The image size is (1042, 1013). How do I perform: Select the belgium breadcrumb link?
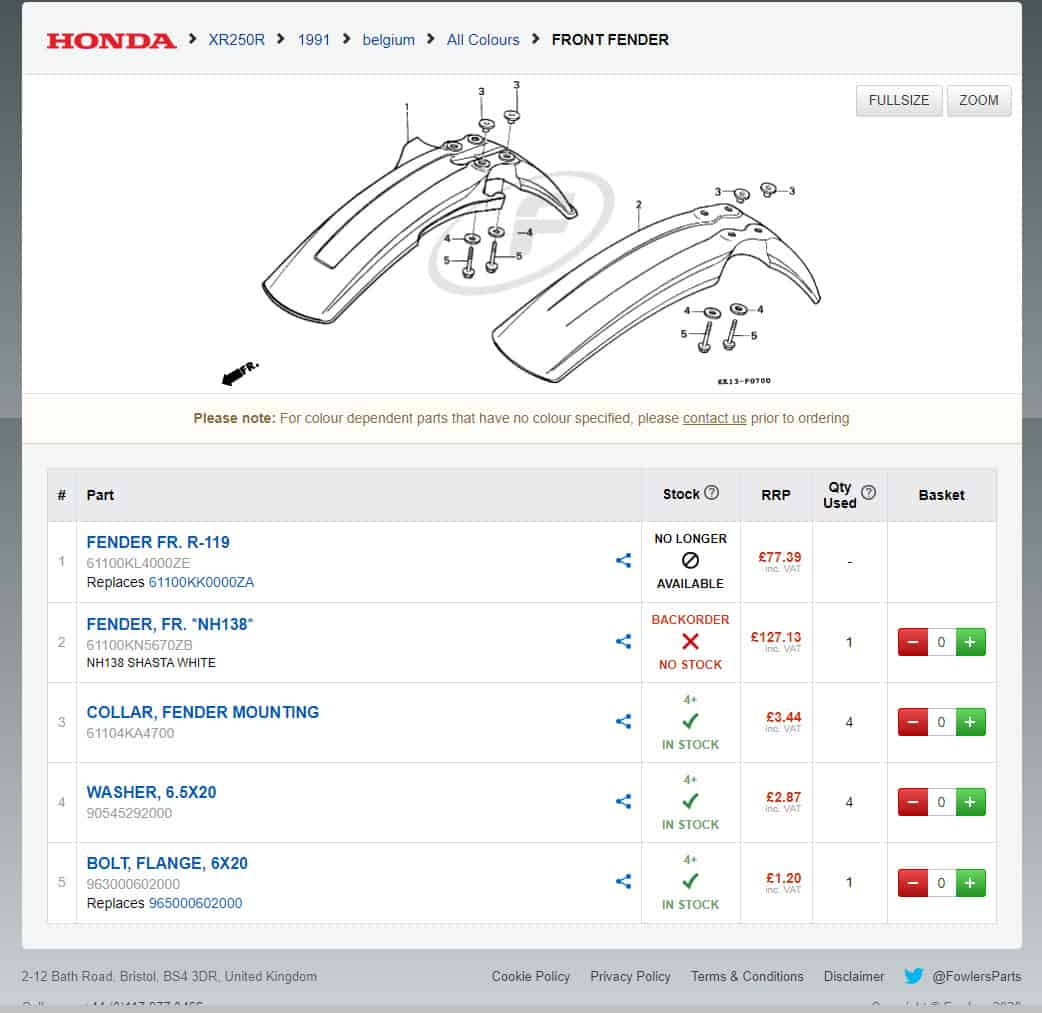coord(389,40)
